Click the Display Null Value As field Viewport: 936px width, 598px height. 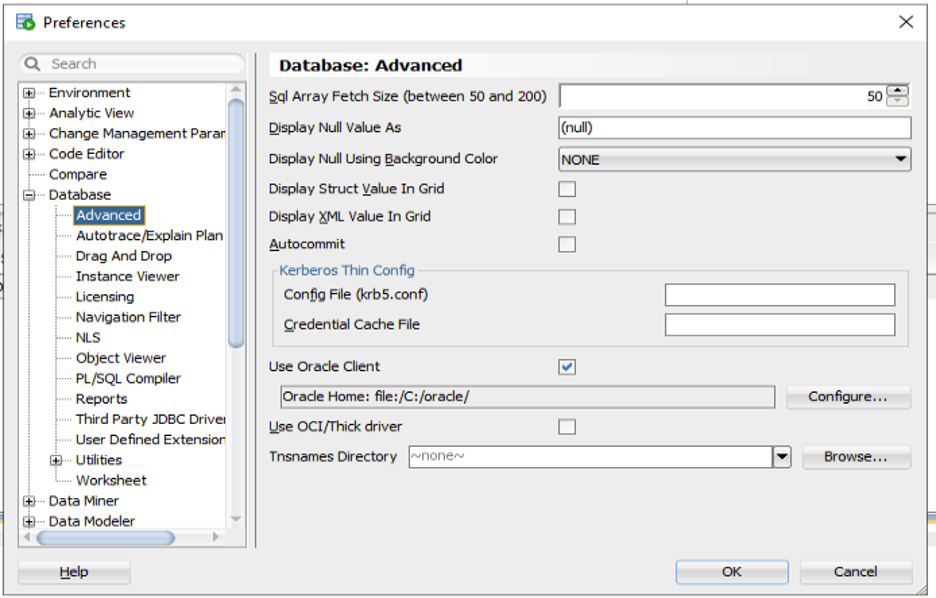pyautogui.click(x=735, y=128)
